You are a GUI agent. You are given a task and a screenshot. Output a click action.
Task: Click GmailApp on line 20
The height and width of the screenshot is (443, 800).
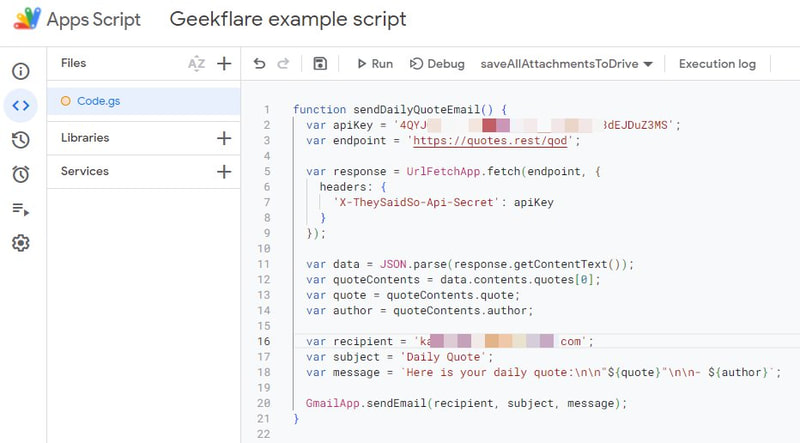pyautogui.click(x=333, y=403)
